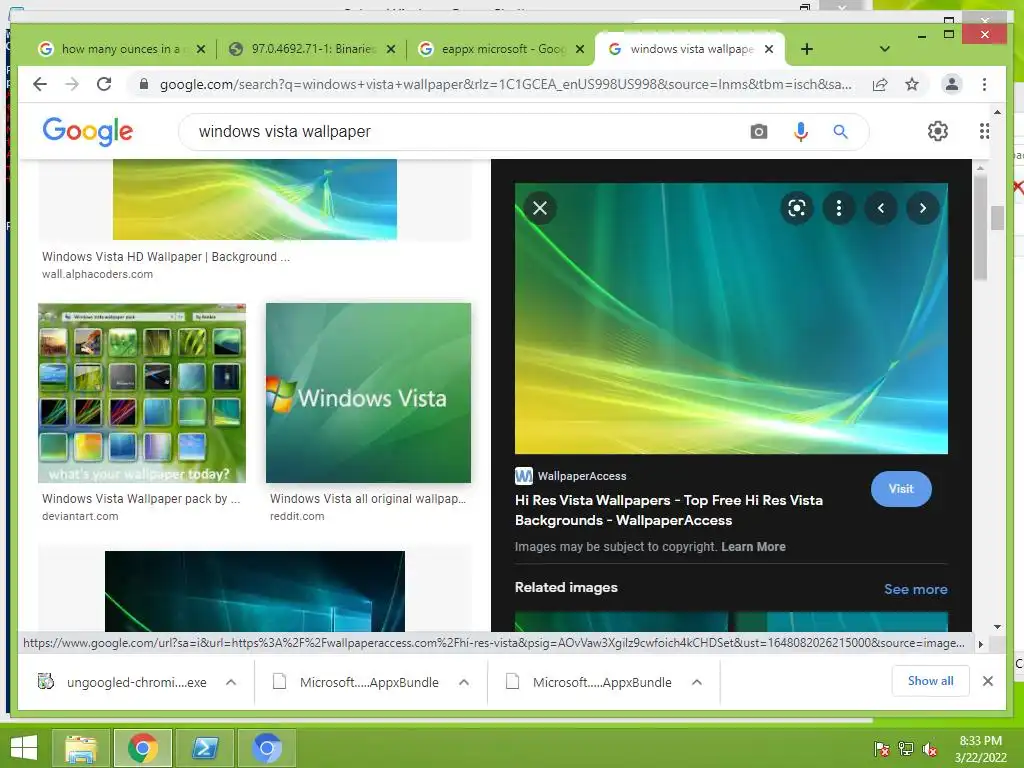
Task: Open Google quick settings gear
Action: coord(938,131)
